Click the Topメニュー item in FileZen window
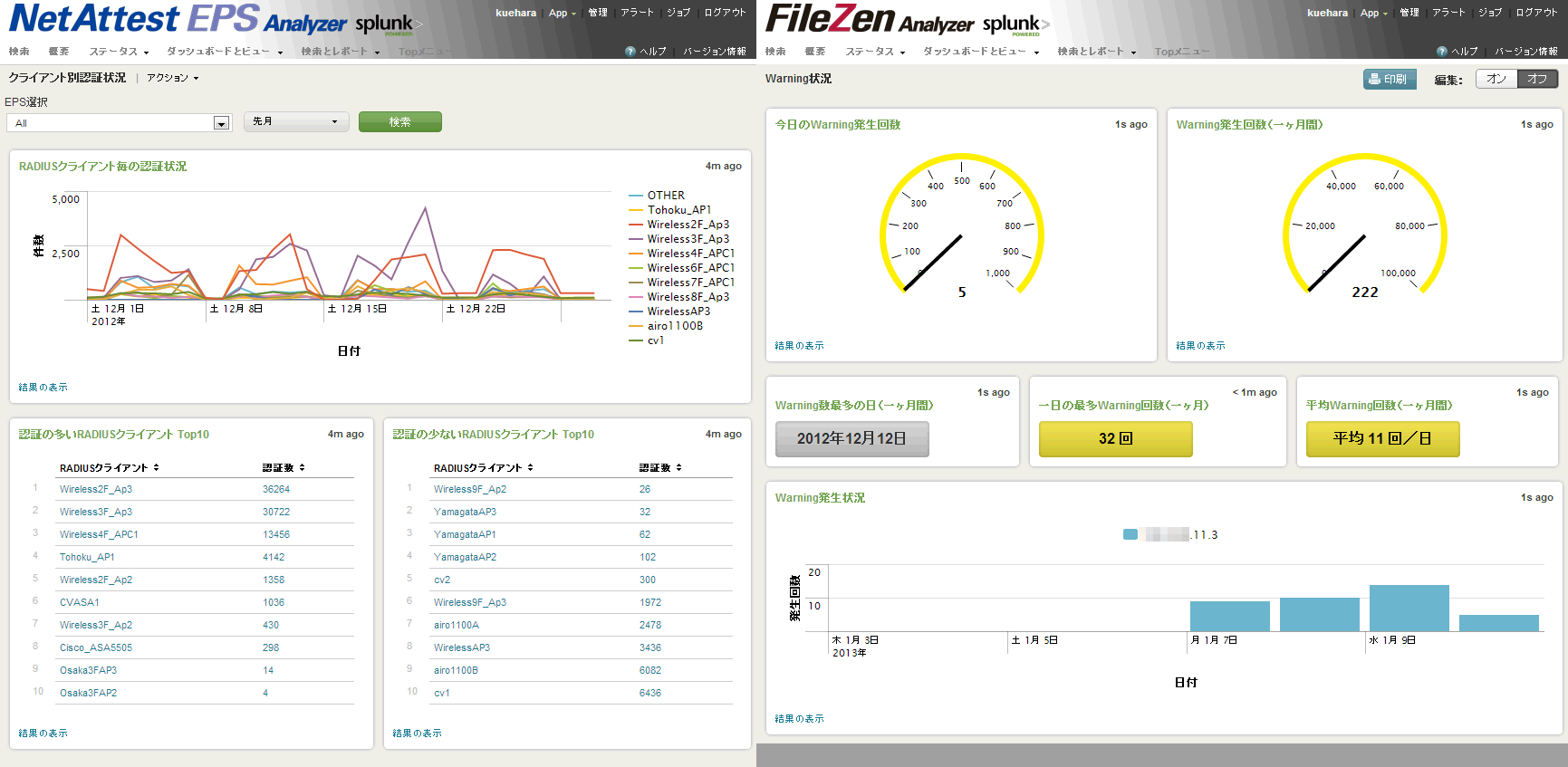The image size is (1568, 767). [1182, 52]
